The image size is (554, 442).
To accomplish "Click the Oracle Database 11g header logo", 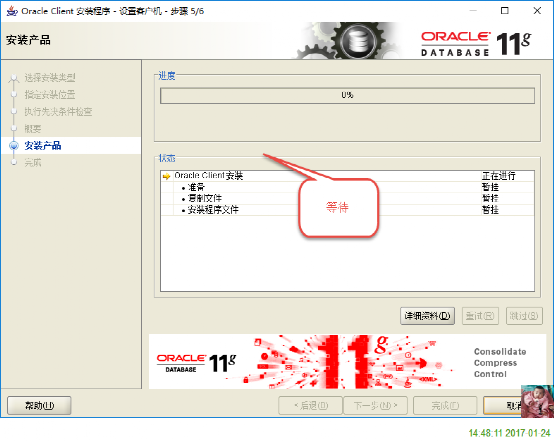I will point(476,44).
